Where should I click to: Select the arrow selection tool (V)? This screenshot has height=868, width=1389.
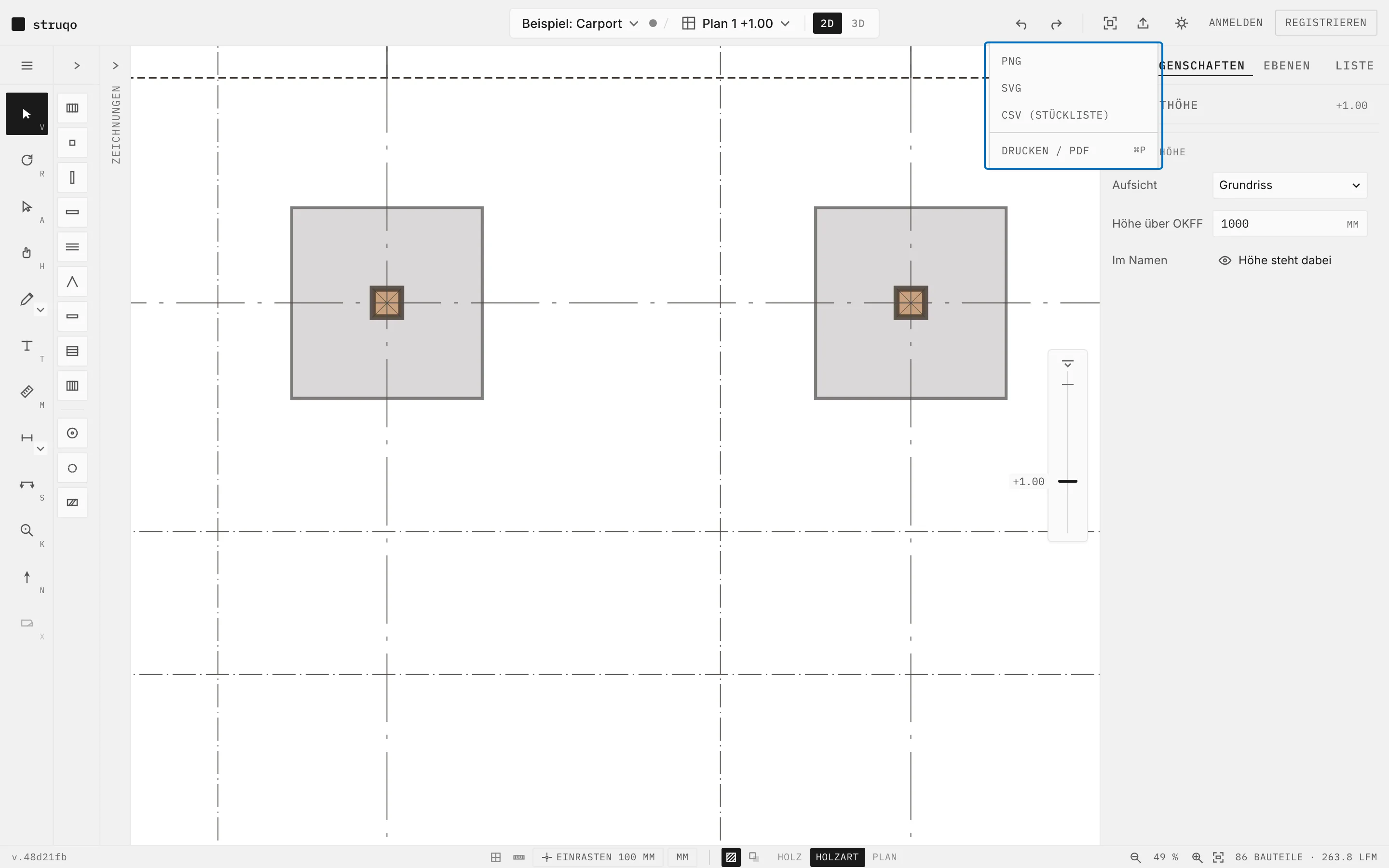point(27,114)
